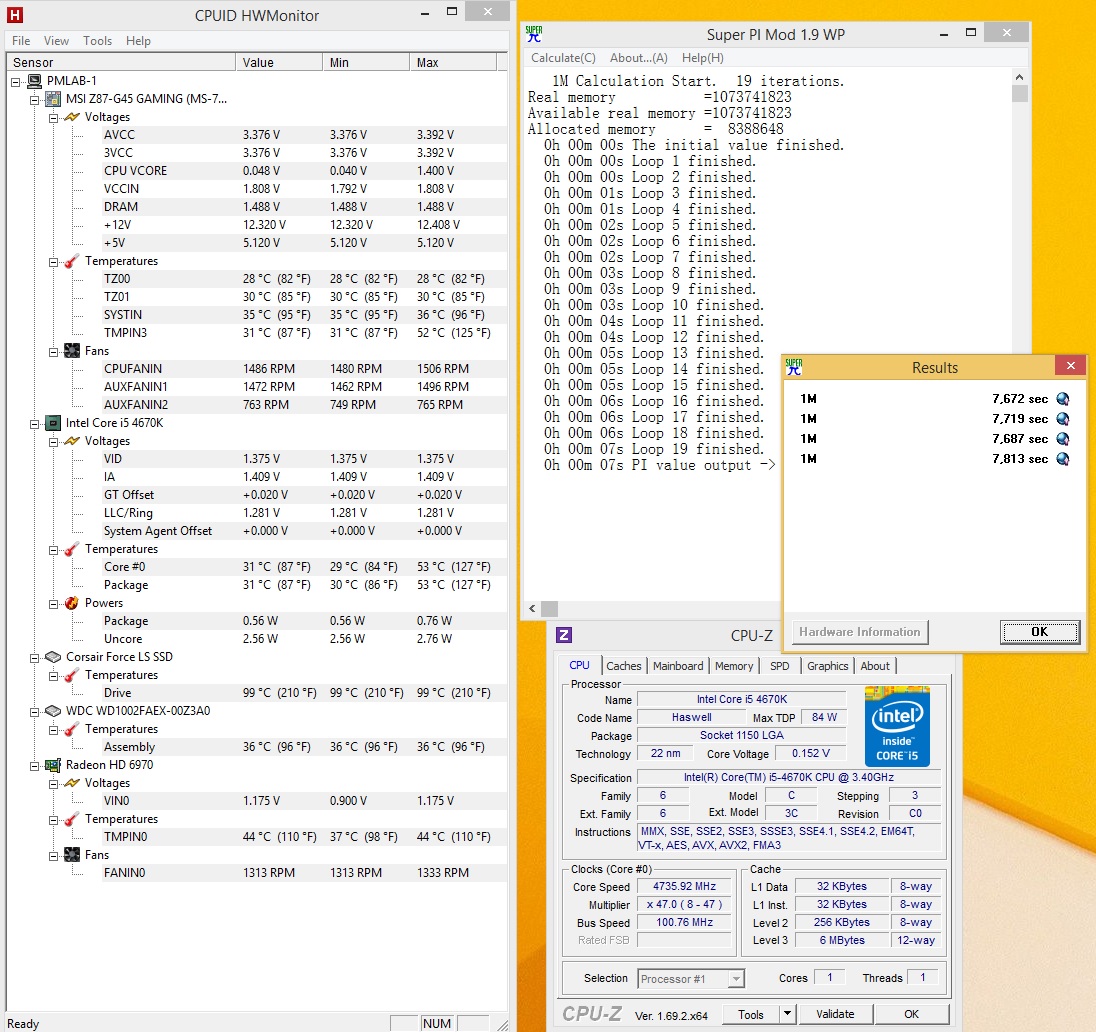The width and height of the screenshot is (1096, 1032).
Task: Click the CPU-Z purple Z title icon
Action: coord(563,635)
